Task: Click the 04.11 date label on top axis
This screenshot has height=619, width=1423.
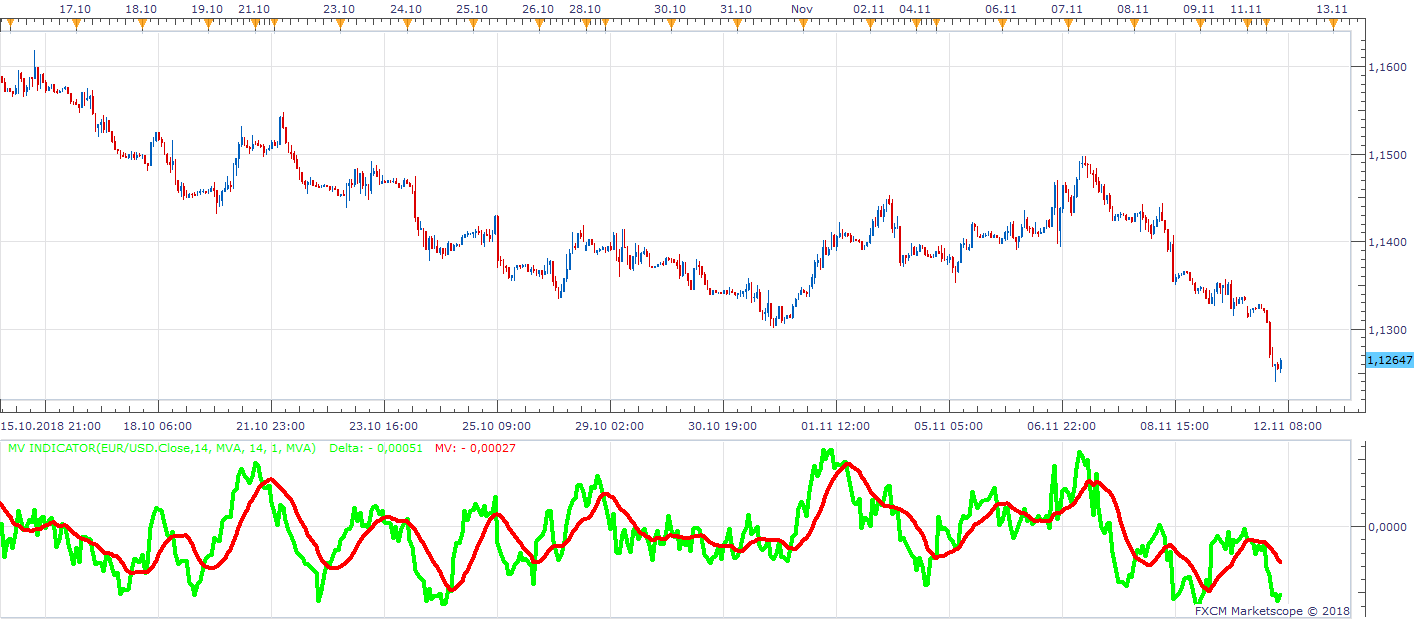Action: pos(916,8)
